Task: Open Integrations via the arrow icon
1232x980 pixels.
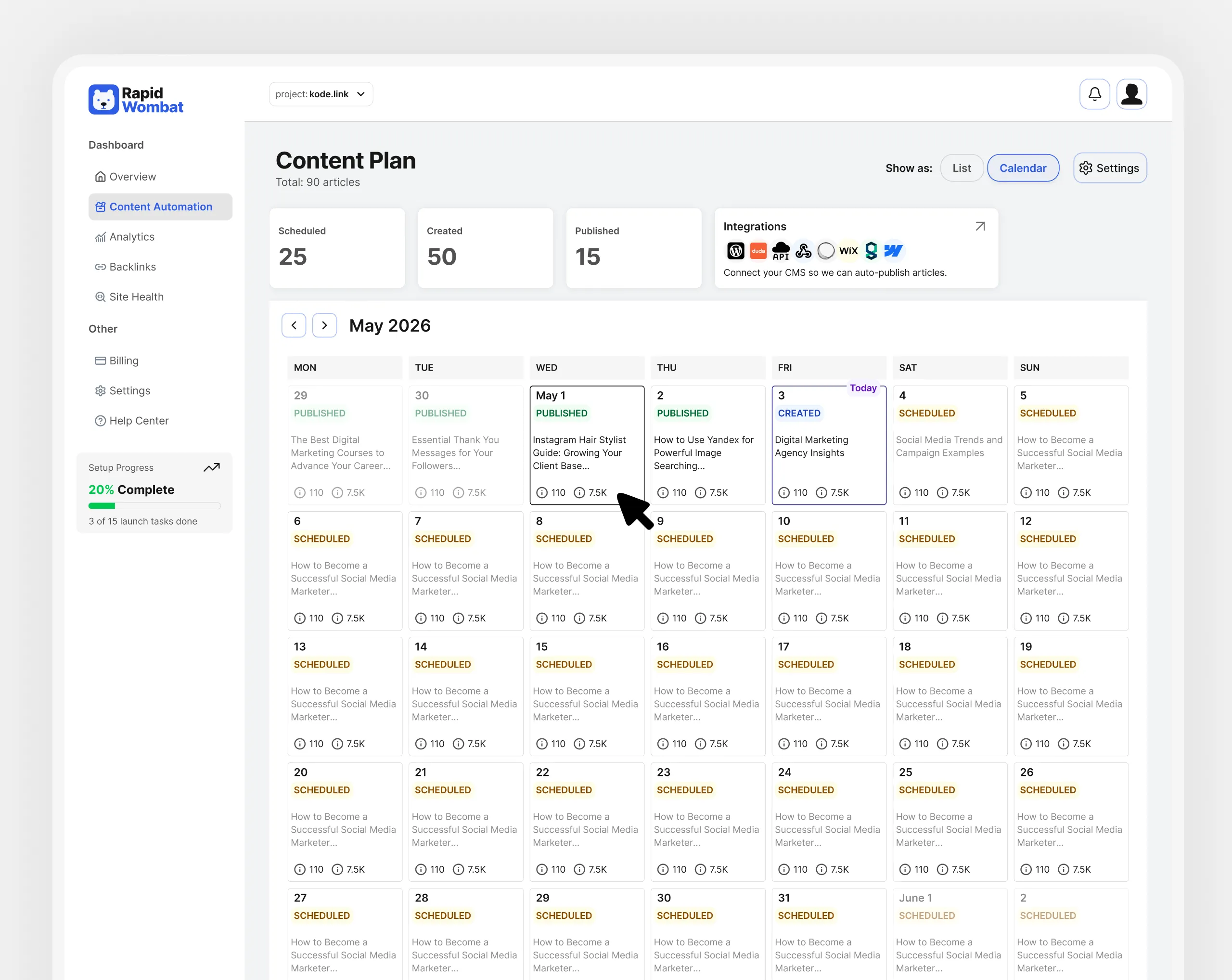Action: point(980,226)
